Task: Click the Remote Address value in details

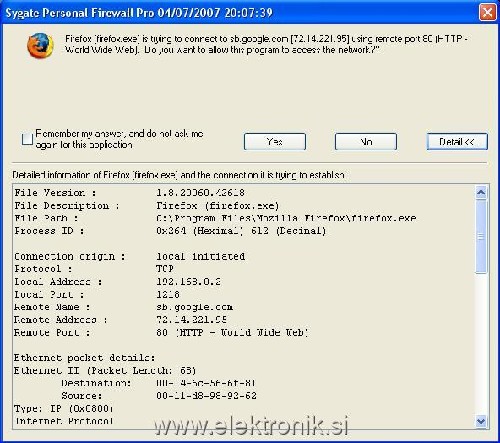Action: coord(191,319)
